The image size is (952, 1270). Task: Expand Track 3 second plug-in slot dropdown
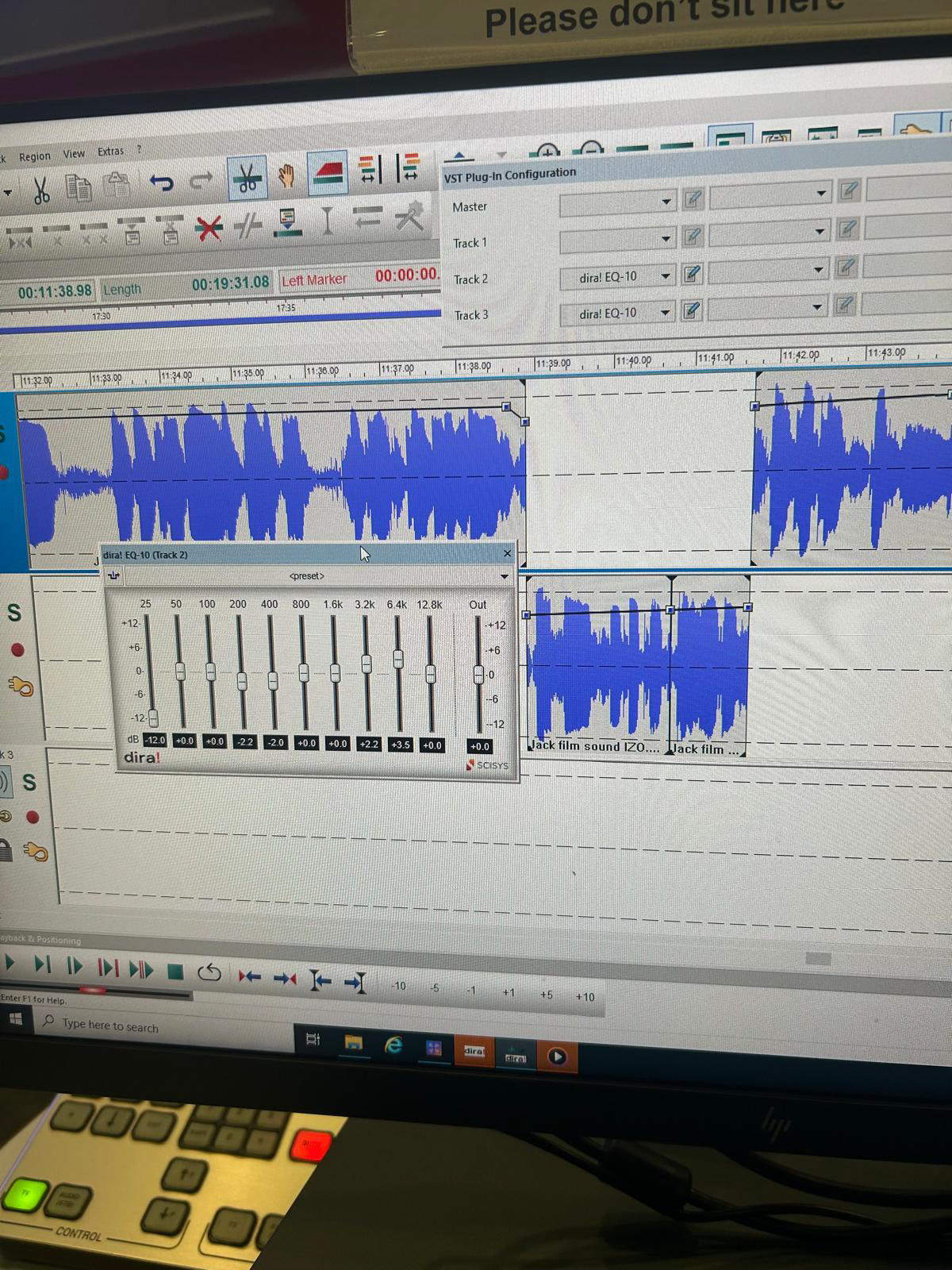817,306
